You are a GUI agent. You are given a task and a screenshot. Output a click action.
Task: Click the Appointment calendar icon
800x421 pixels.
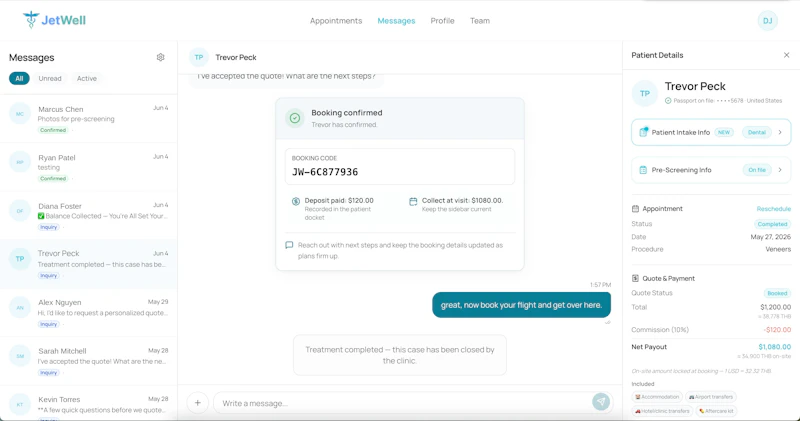tap(635, 209)
